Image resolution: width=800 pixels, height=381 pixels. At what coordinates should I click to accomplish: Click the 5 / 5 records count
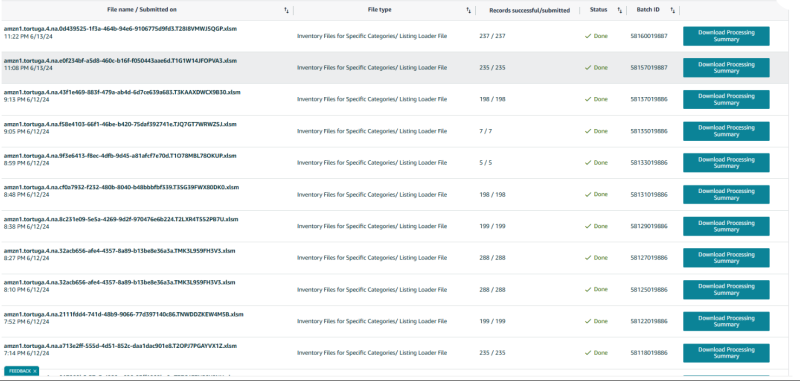point(486,163)
